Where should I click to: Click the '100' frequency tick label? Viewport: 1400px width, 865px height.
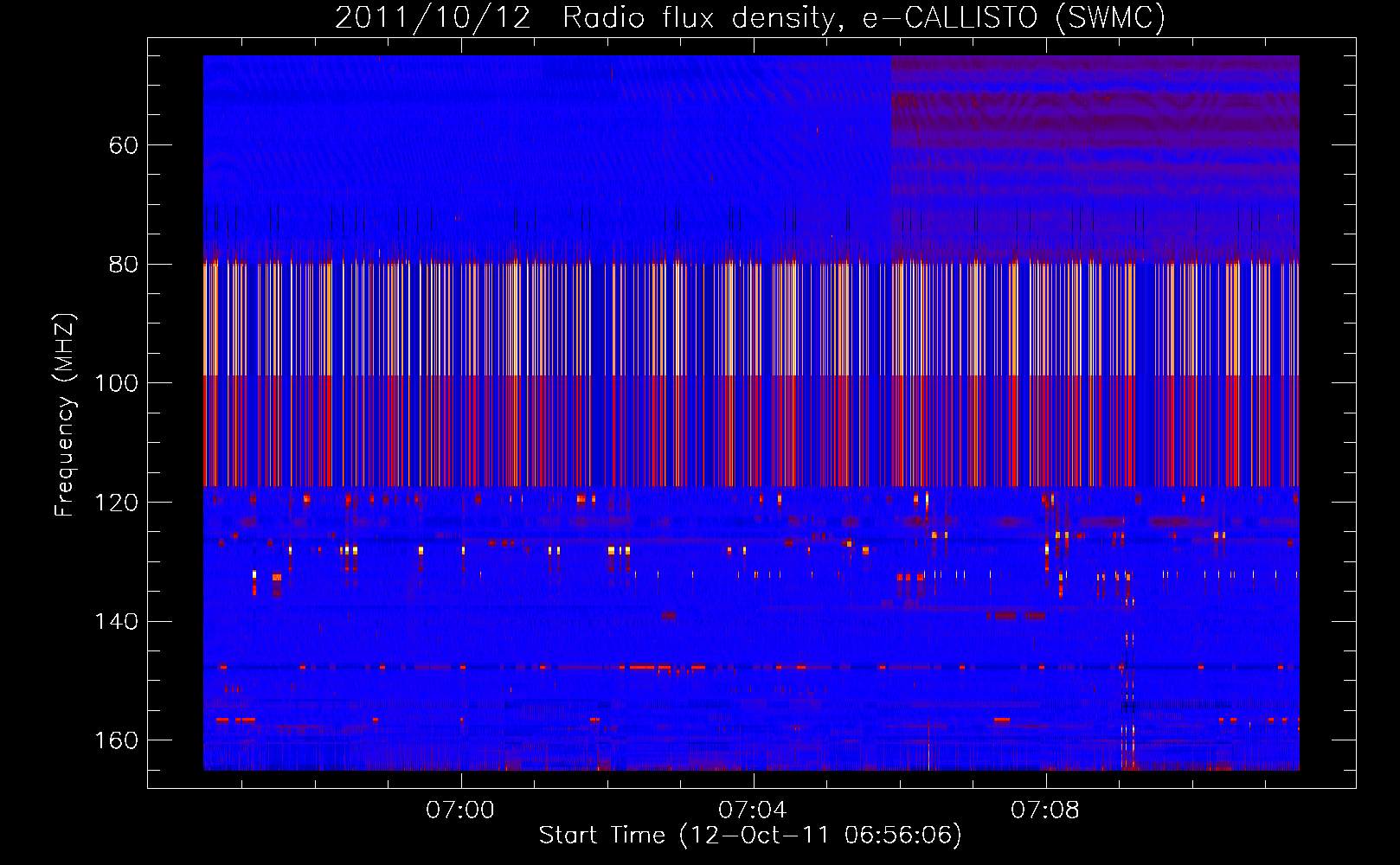(116, 383)
